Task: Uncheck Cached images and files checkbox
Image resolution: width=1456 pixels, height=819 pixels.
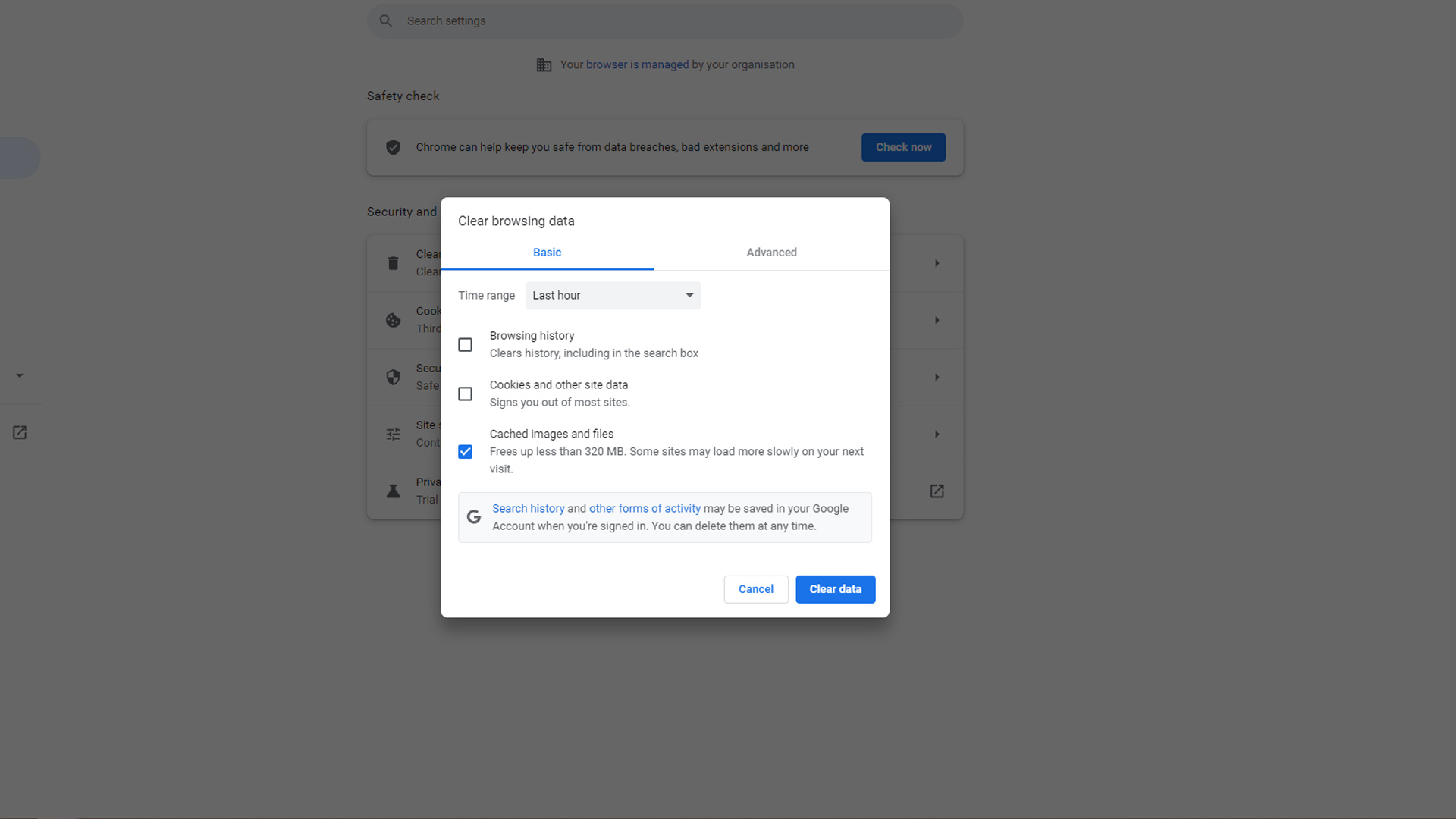Action: [x=465, y=452]
